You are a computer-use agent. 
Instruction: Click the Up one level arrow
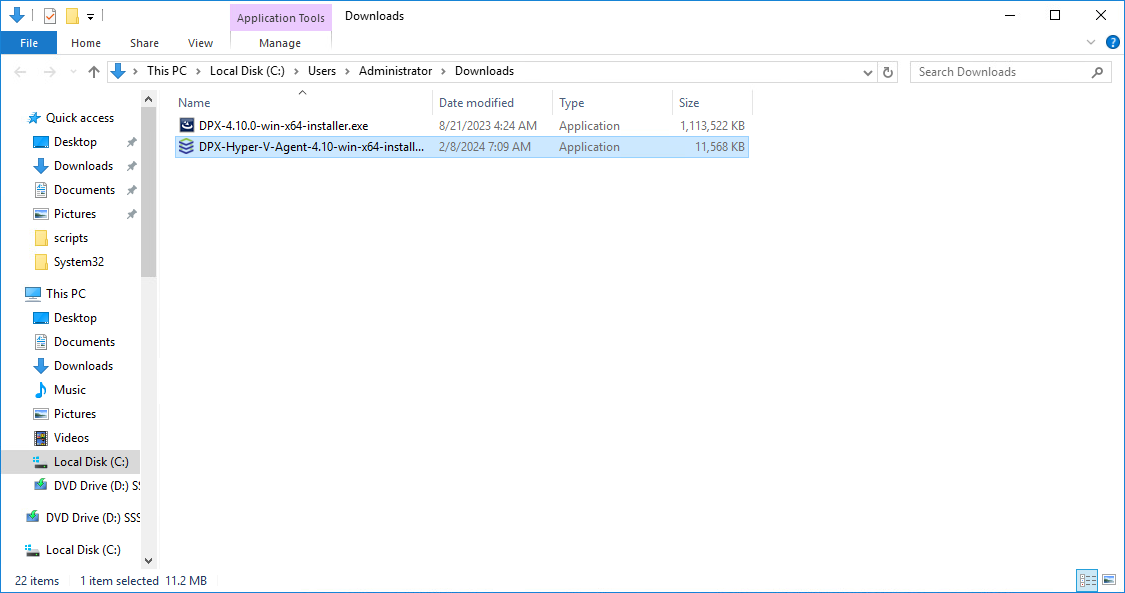94,72
